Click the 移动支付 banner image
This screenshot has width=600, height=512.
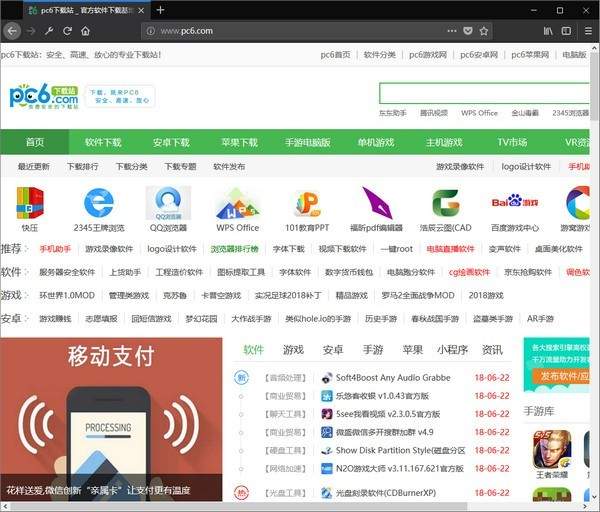click(x=111, y=418)
